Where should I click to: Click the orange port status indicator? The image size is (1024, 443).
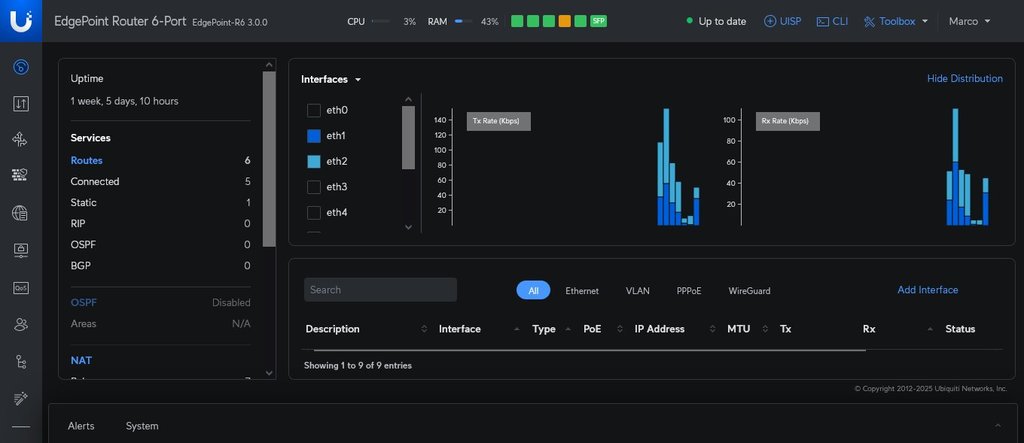click(565, 21)
